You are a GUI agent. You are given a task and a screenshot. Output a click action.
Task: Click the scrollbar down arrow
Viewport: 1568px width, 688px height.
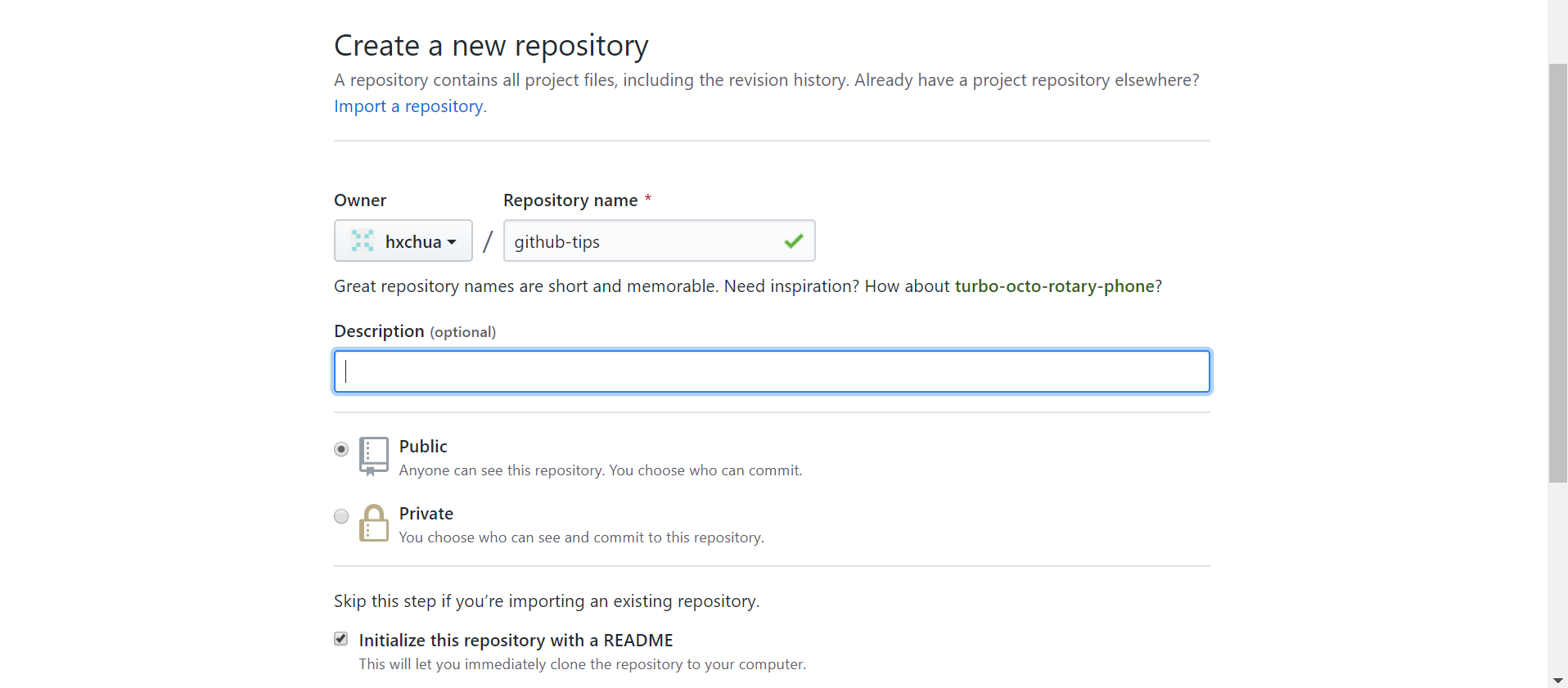click(x=1557, y=680)
